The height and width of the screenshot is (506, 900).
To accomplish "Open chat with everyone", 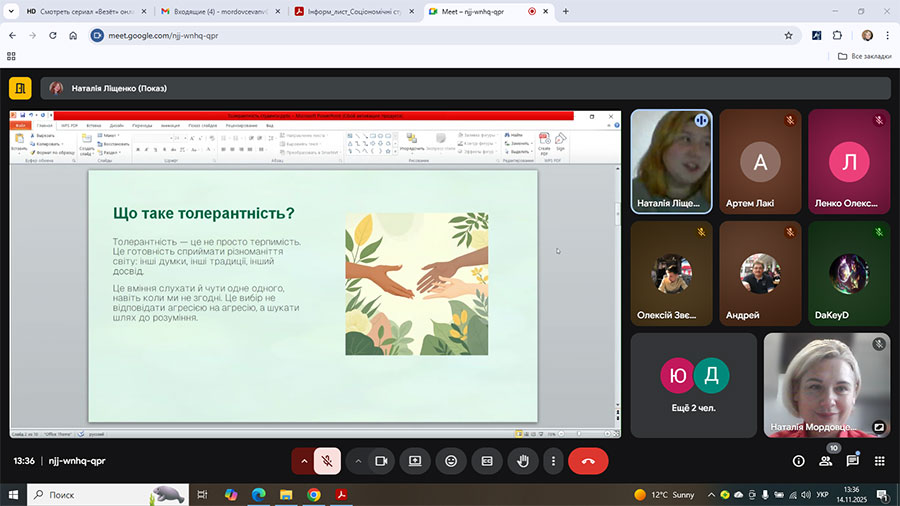I will coord(853,461).
